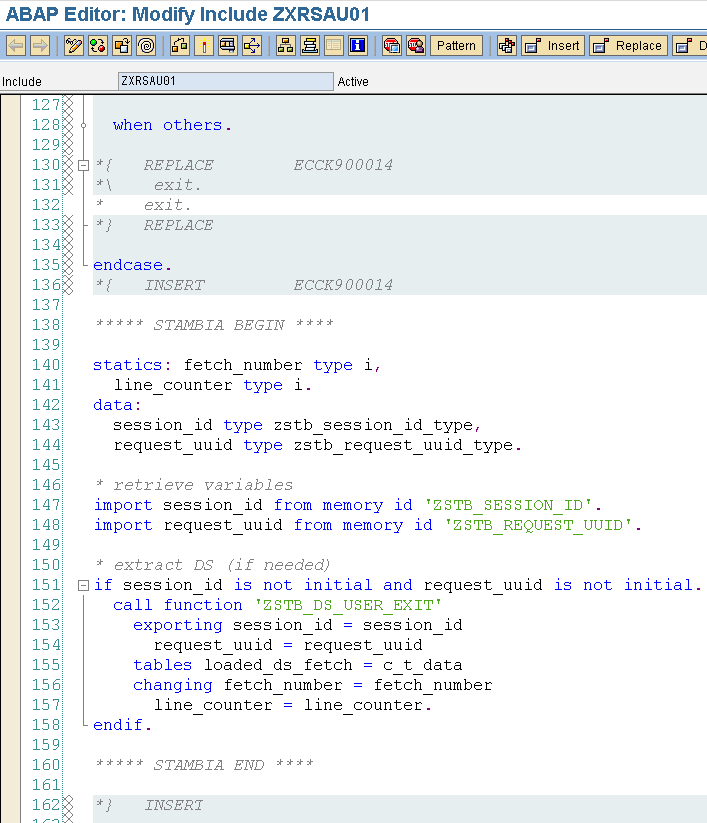Screen dimensions: 707x823
Task: Click the Replace modification button
Action: 628,46
